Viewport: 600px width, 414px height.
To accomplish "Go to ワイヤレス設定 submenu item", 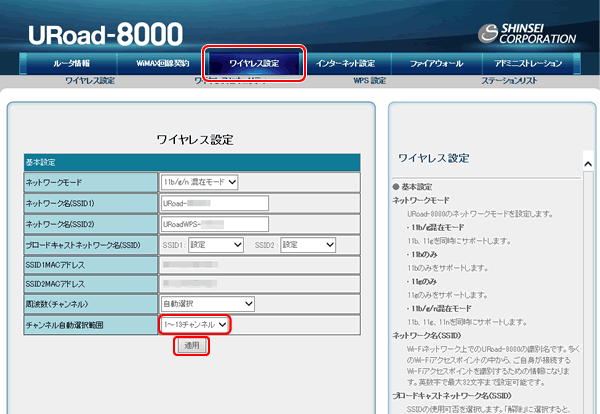I will (90, 81).
